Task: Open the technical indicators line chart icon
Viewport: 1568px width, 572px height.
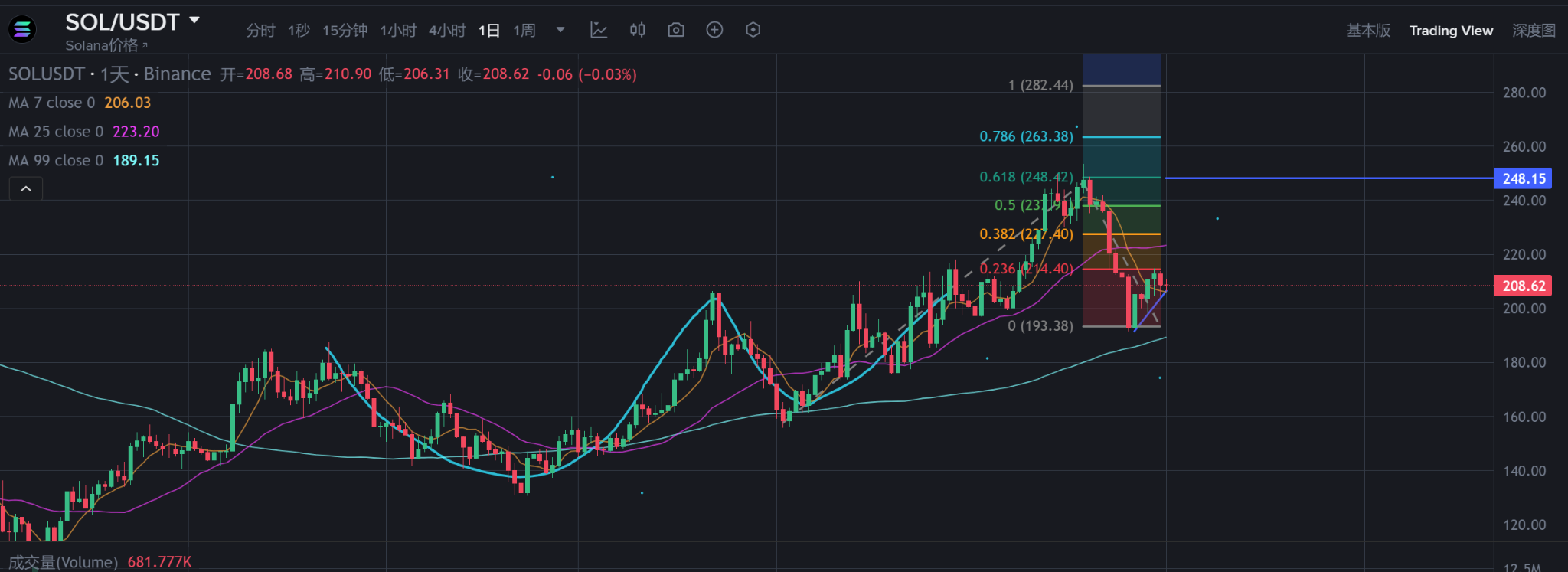Action: [599, 30]
